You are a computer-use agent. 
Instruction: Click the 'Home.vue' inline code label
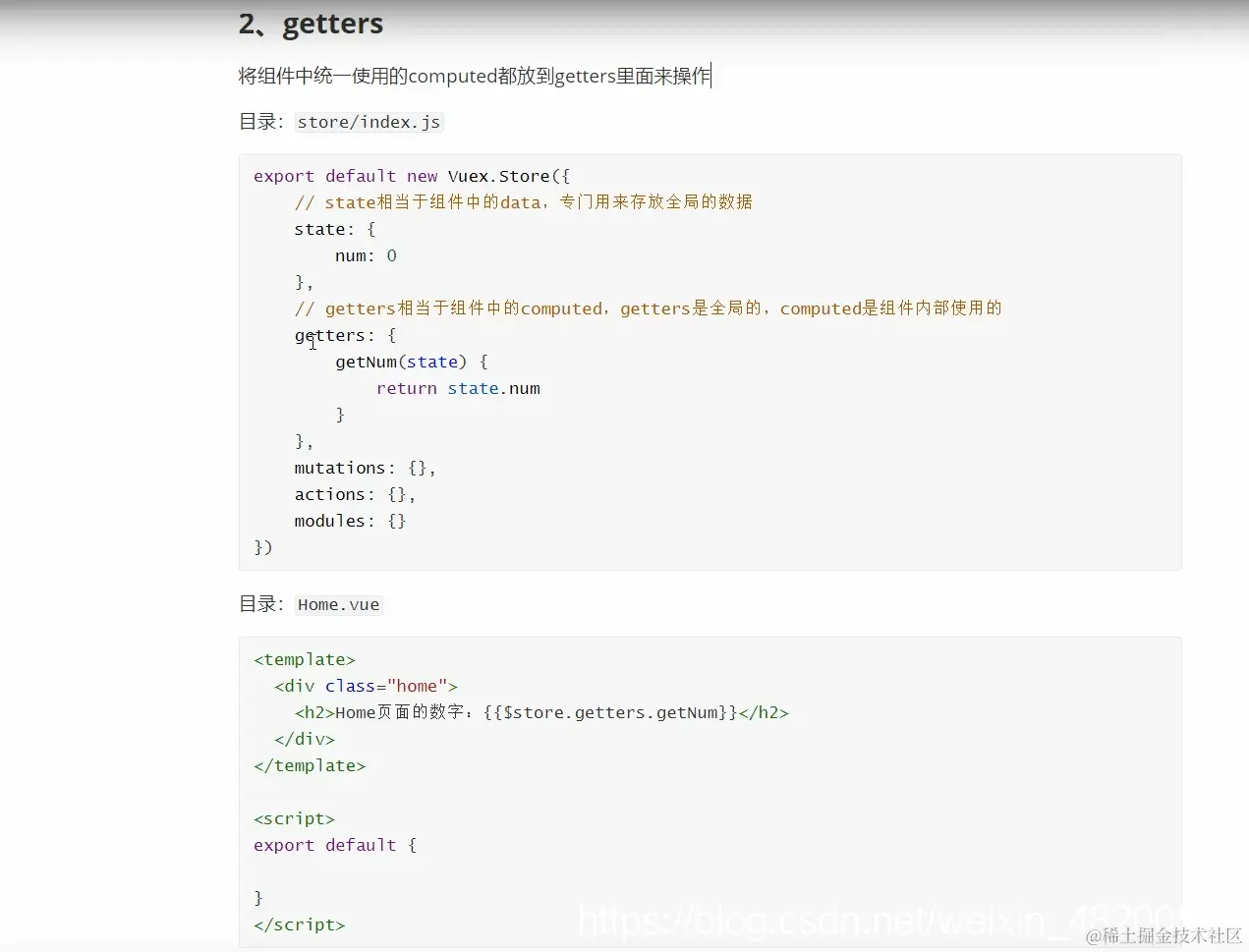click(338, 604)
